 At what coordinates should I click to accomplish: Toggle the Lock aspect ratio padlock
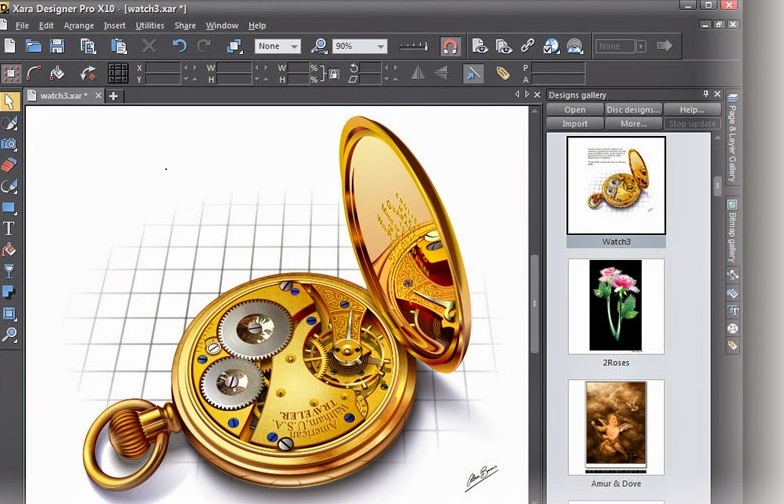click(x=334, y=74)
